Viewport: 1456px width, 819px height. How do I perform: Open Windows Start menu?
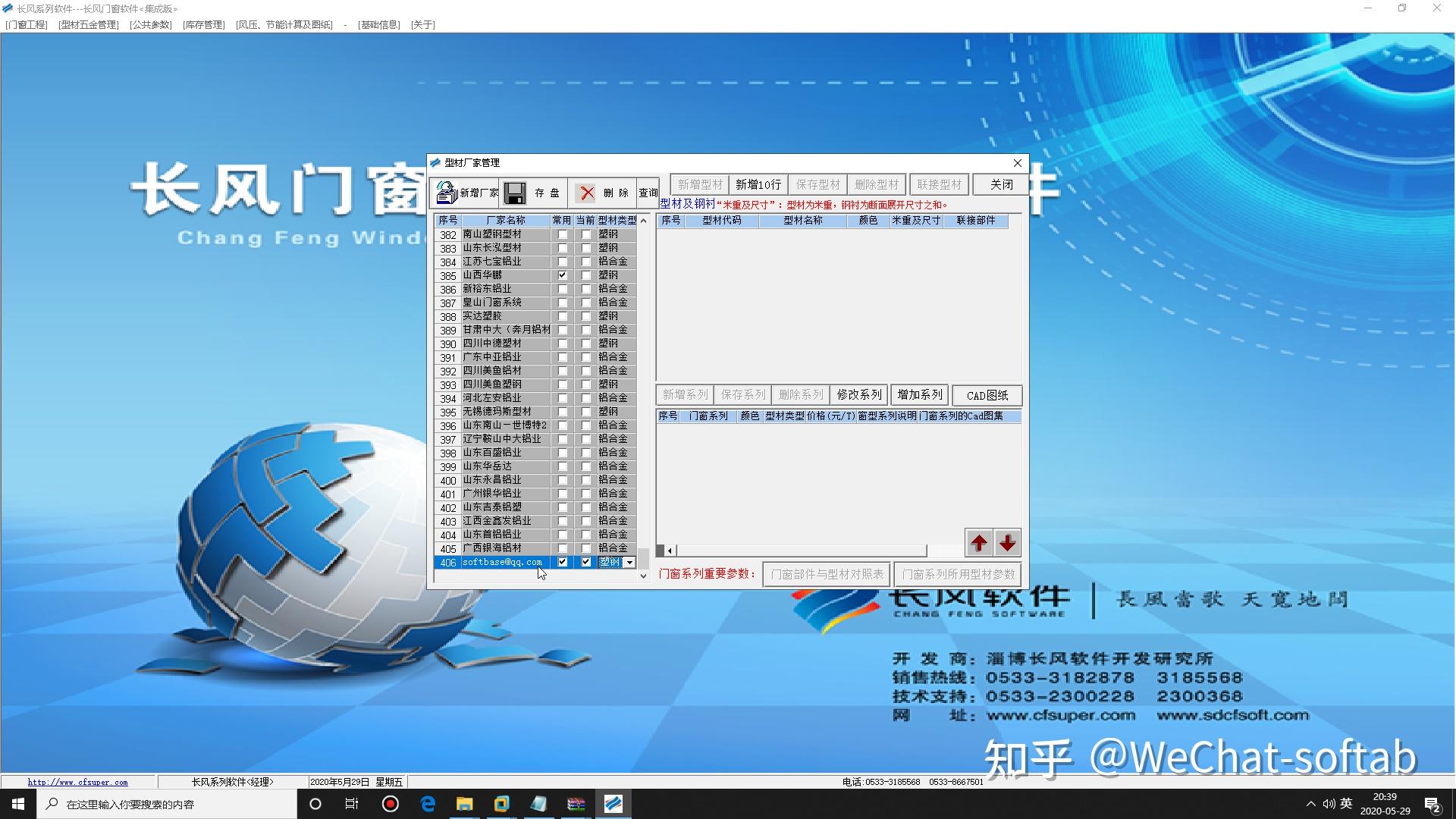coord(18,804)
